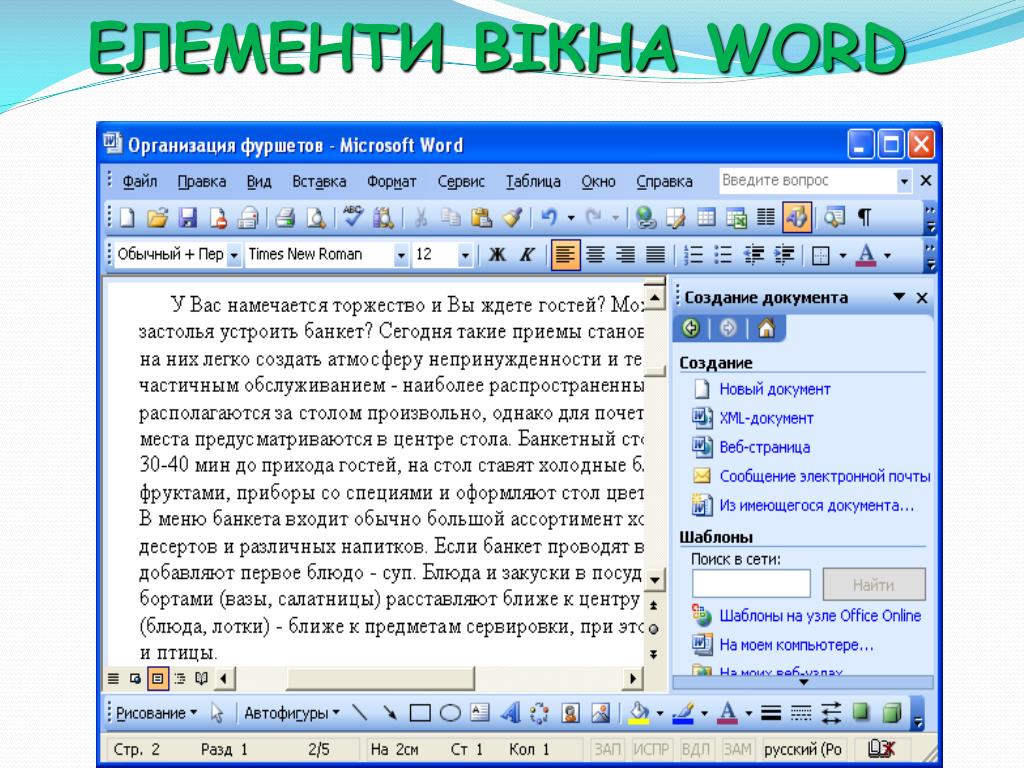Toggle Center alignment button
This screenshot has width=1024, height=768.
click(595, 255)
